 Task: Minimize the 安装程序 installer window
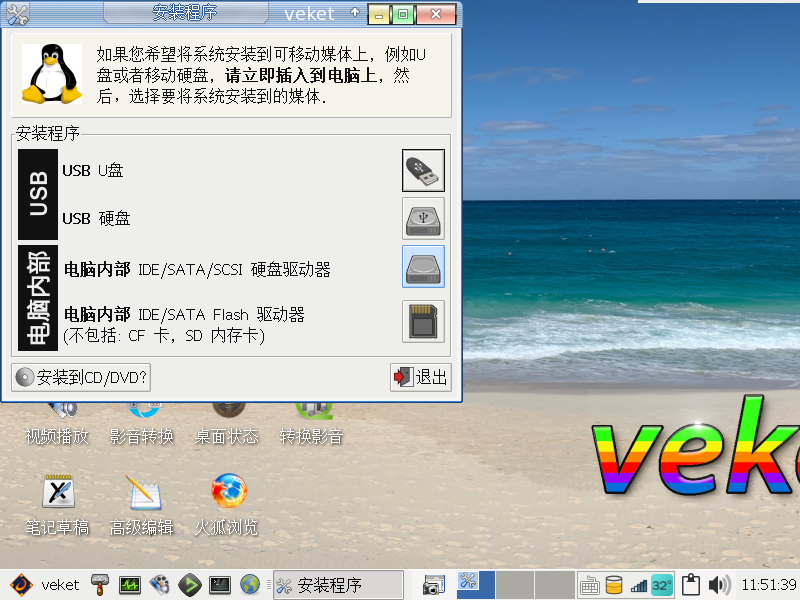(x=379, y=14)
